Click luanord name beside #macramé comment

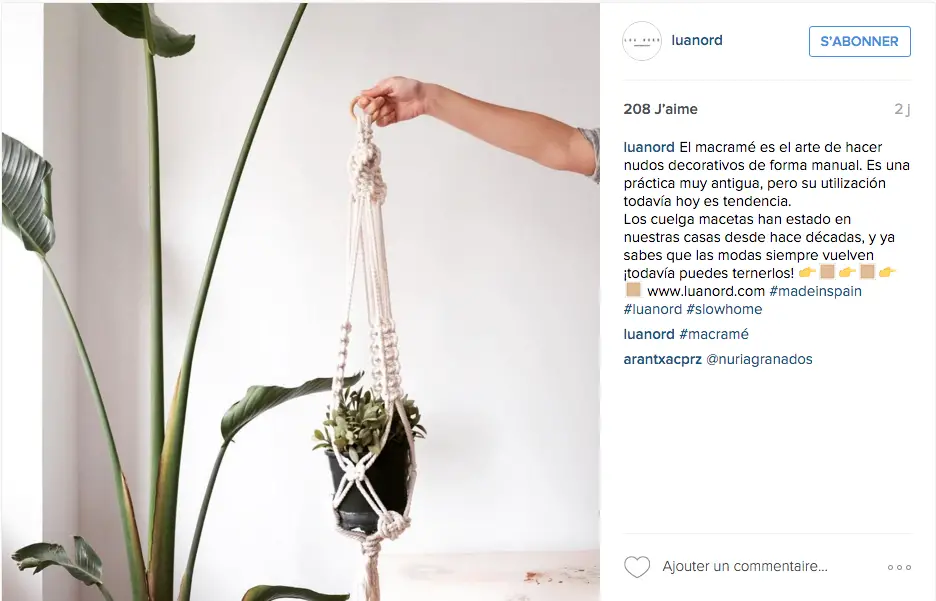(x=649, y=334)
